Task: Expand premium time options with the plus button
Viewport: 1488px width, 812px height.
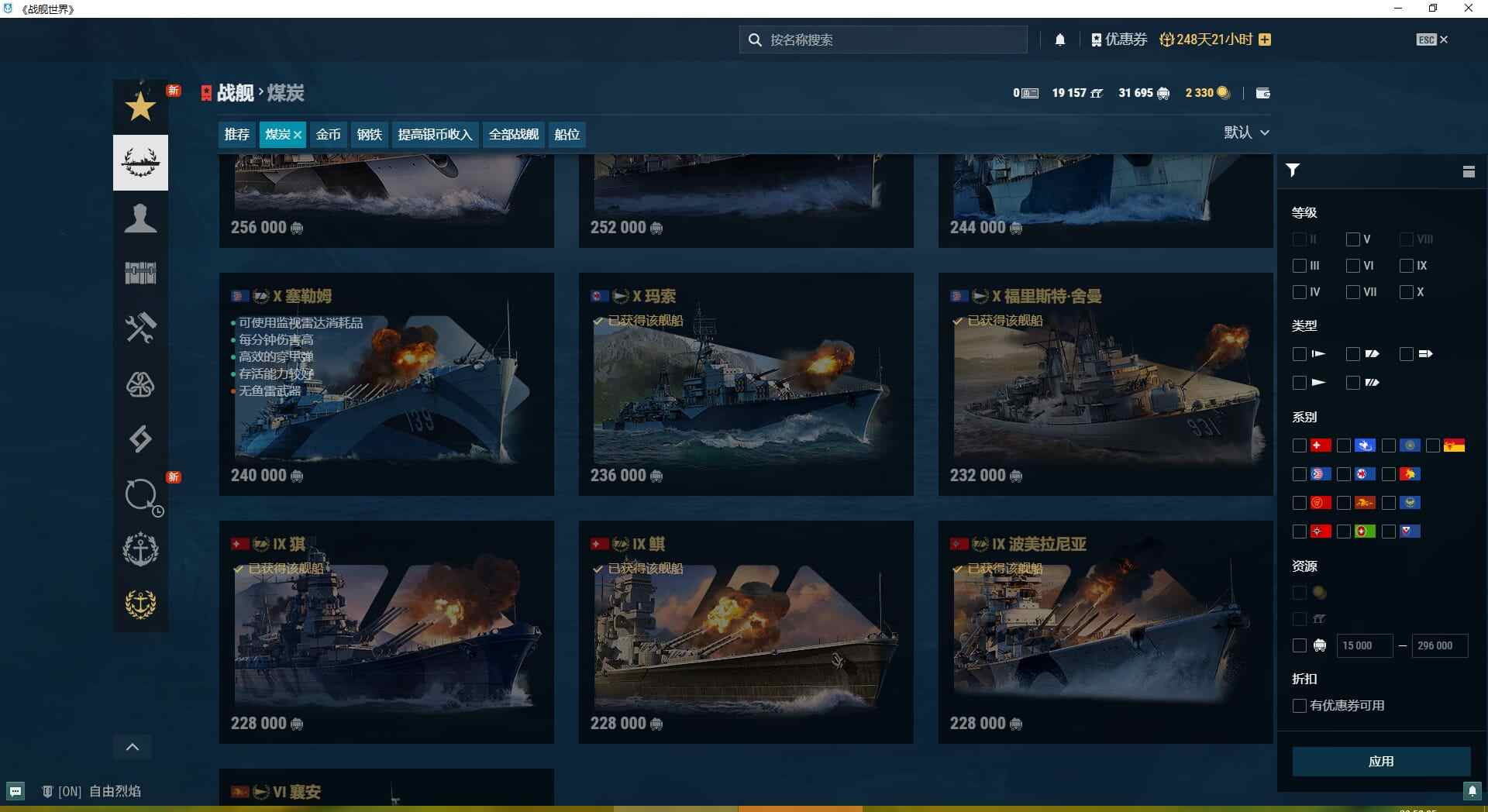Action: [x=1264, y=39]
